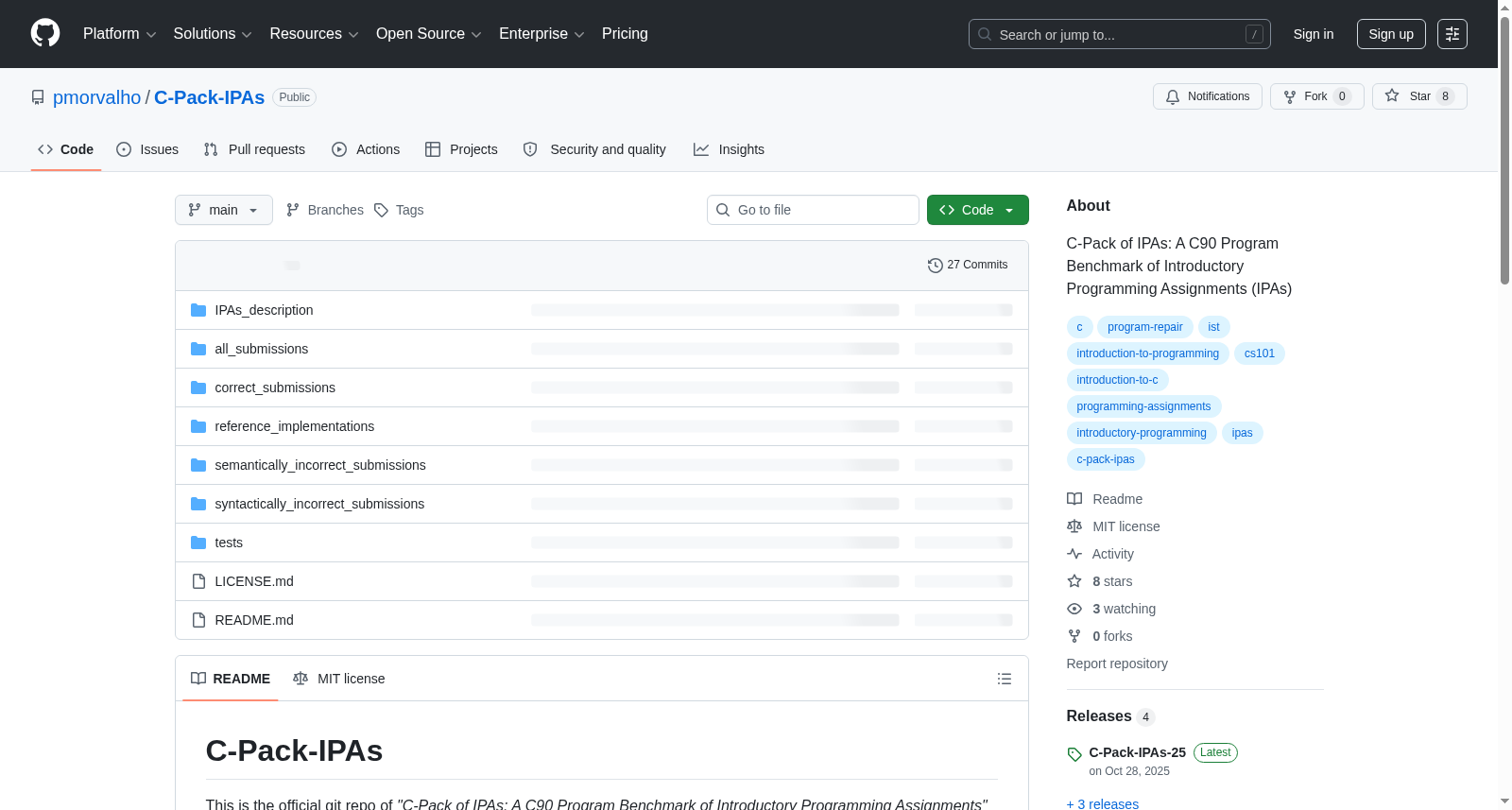1512x810 pixels.
Task: Click the all_submissions folder icon
Action: tap(198, 349)
